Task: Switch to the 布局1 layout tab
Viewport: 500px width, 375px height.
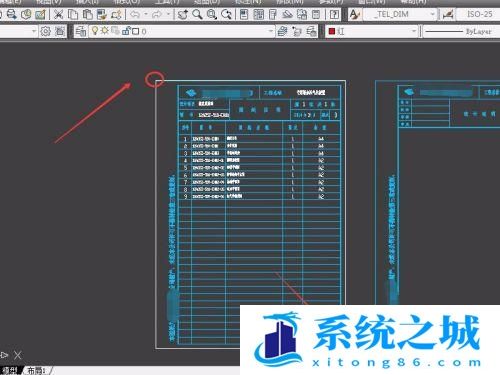Action: [36, 370]
